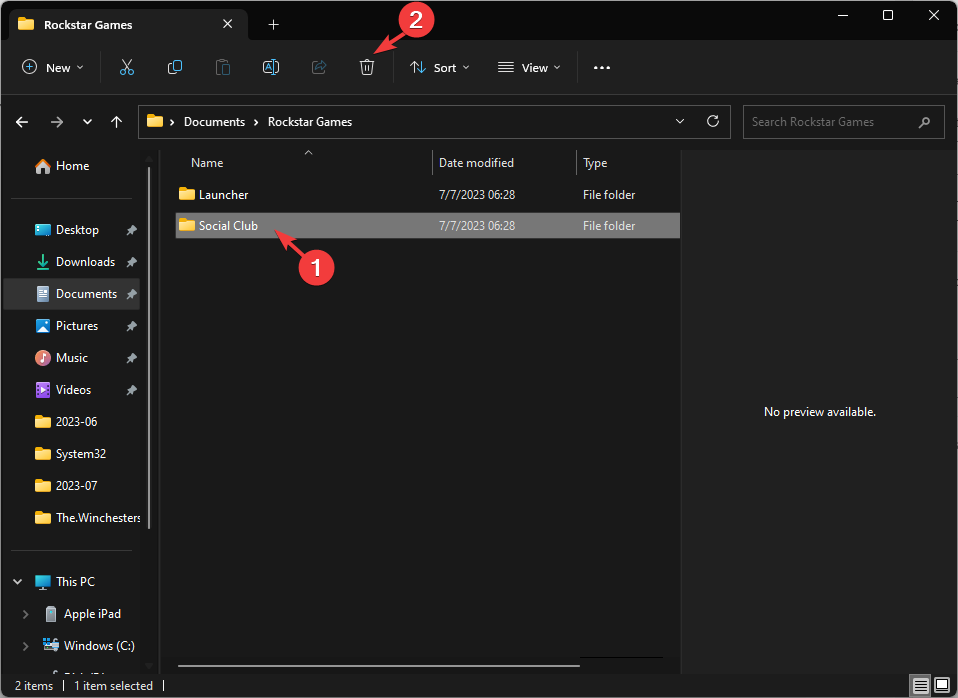Refresh the Rockstar Games folder view
The width and height of the screenshot is (958, 698).
click(712, 121)
